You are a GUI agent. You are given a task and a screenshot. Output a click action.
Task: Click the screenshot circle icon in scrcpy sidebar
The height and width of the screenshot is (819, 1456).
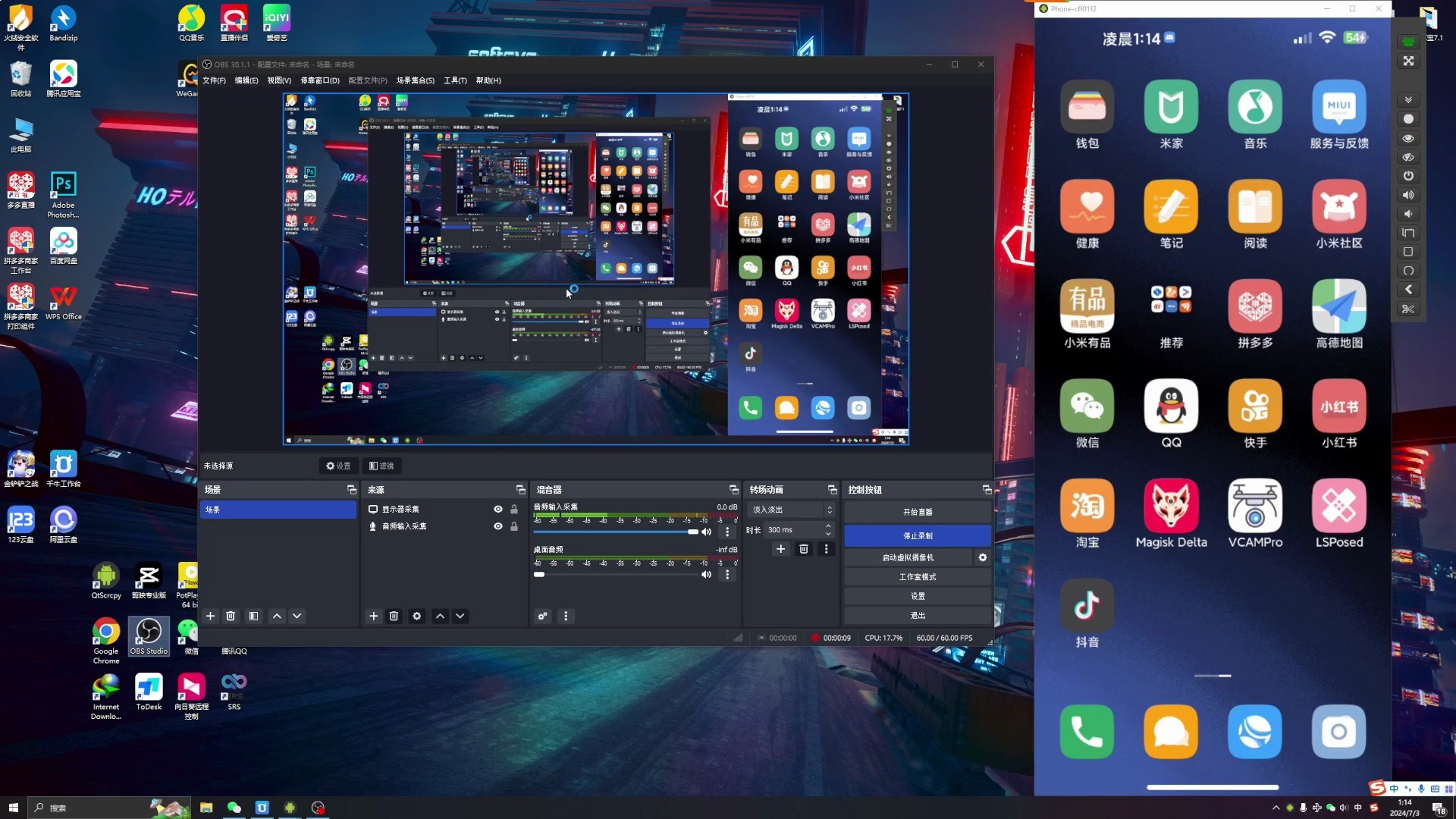(x=1408, y=119)
